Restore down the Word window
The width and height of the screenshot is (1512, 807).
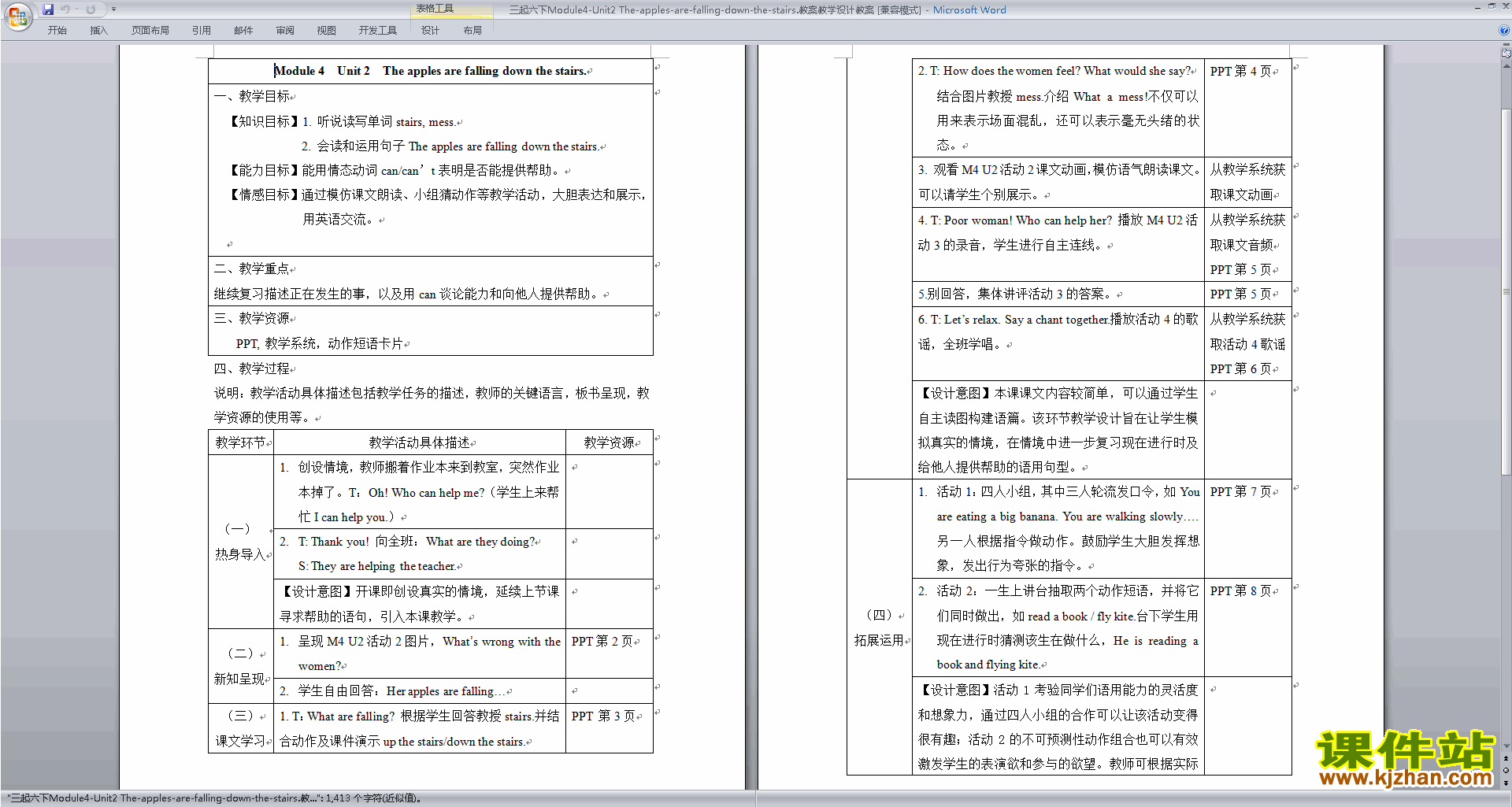click(1492, 6)
